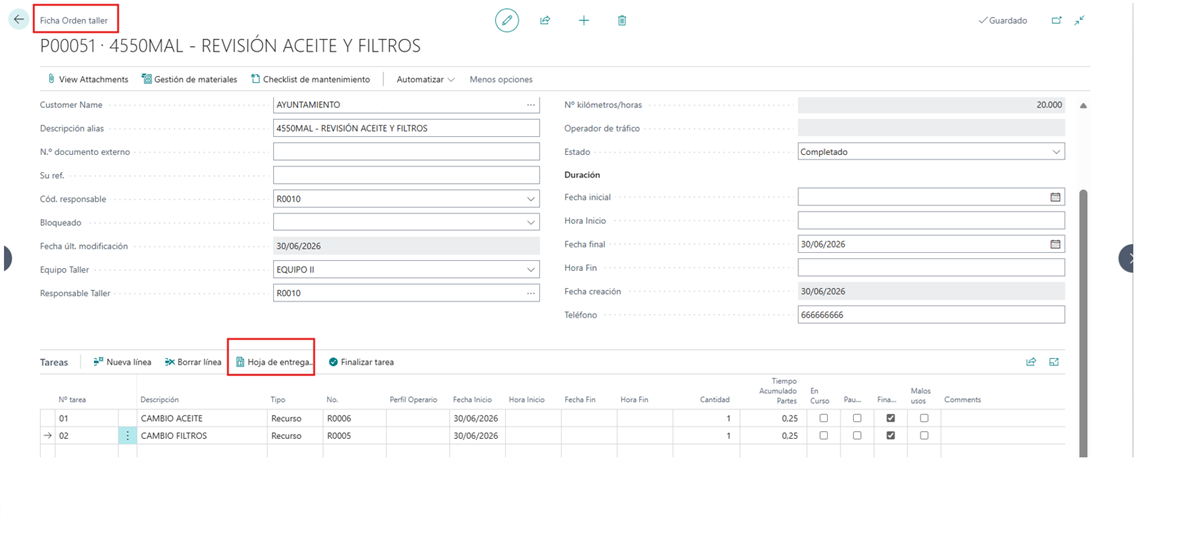Toggle En Curso checkbox for CAMBIO ACEITE
The height and width of the screenshot is (560, 1177).
pos(823,418)
